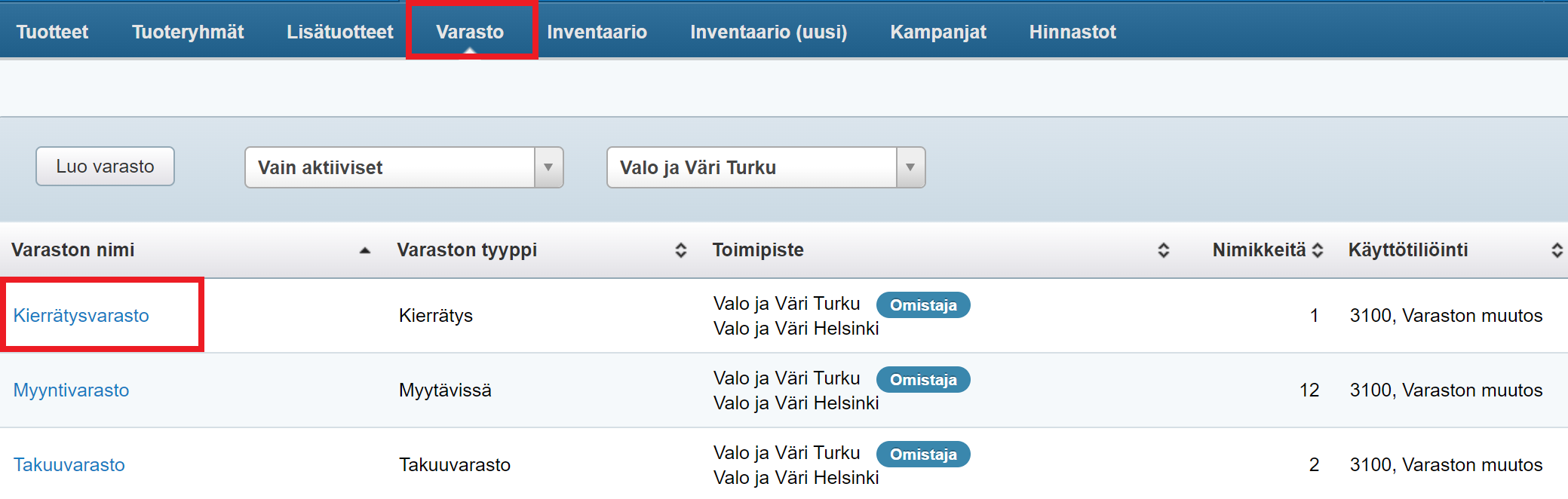Image resolution: width=1568 pixels, height=499 pixels.
Task: Click sort icon for Varaston tyyppi column
Action: (x=680, y=250)
